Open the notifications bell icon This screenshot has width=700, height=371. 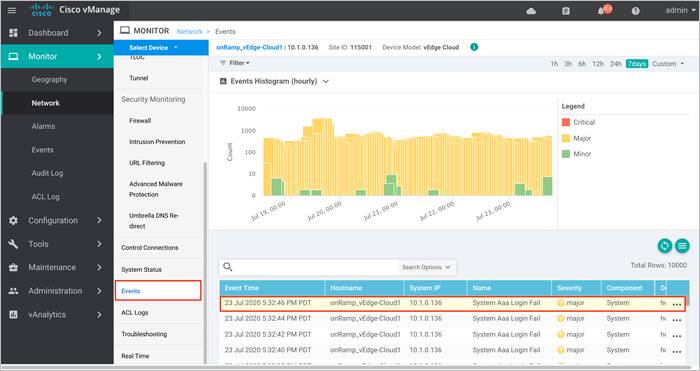601,11
